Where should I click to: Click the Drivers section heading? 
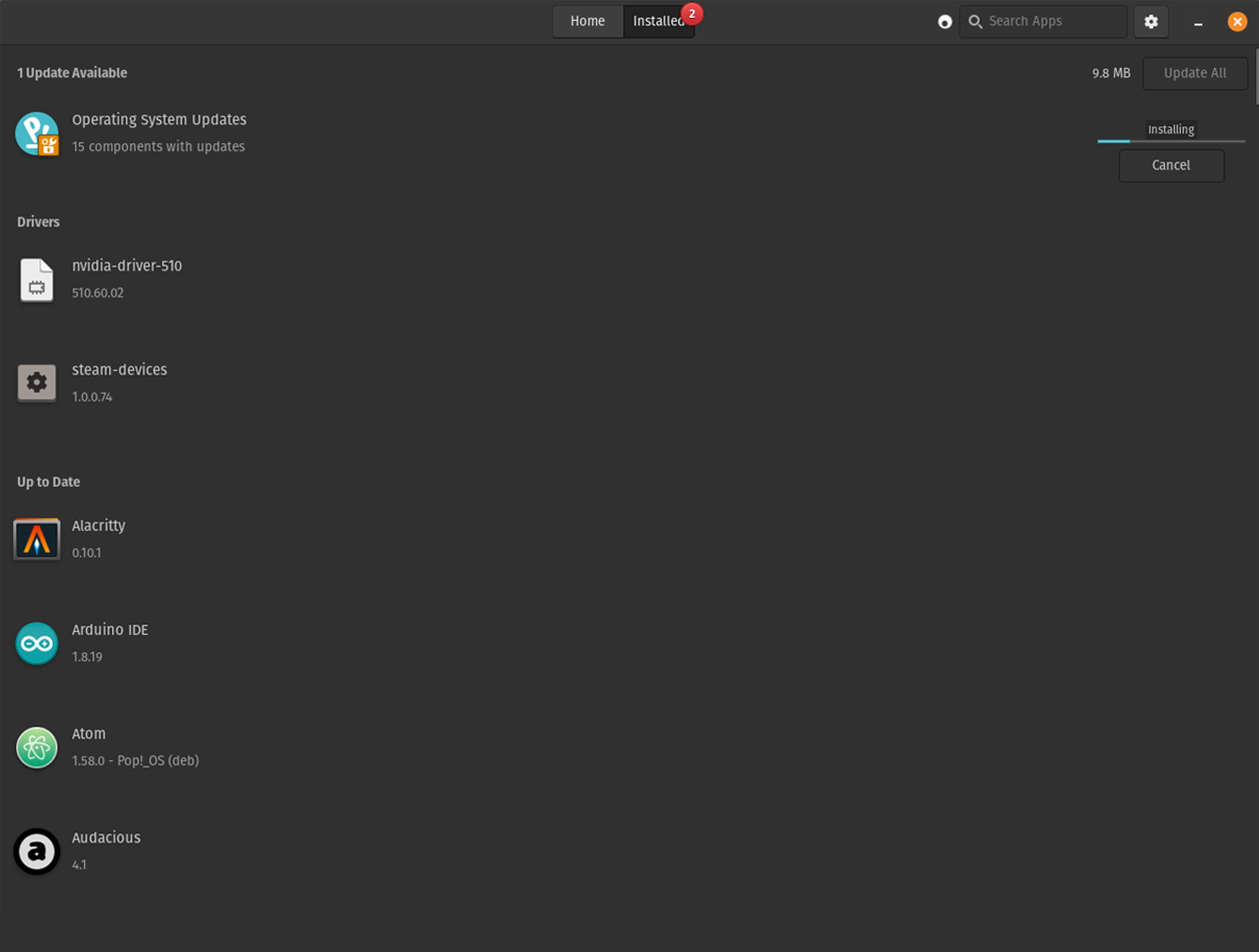[38, 222]
